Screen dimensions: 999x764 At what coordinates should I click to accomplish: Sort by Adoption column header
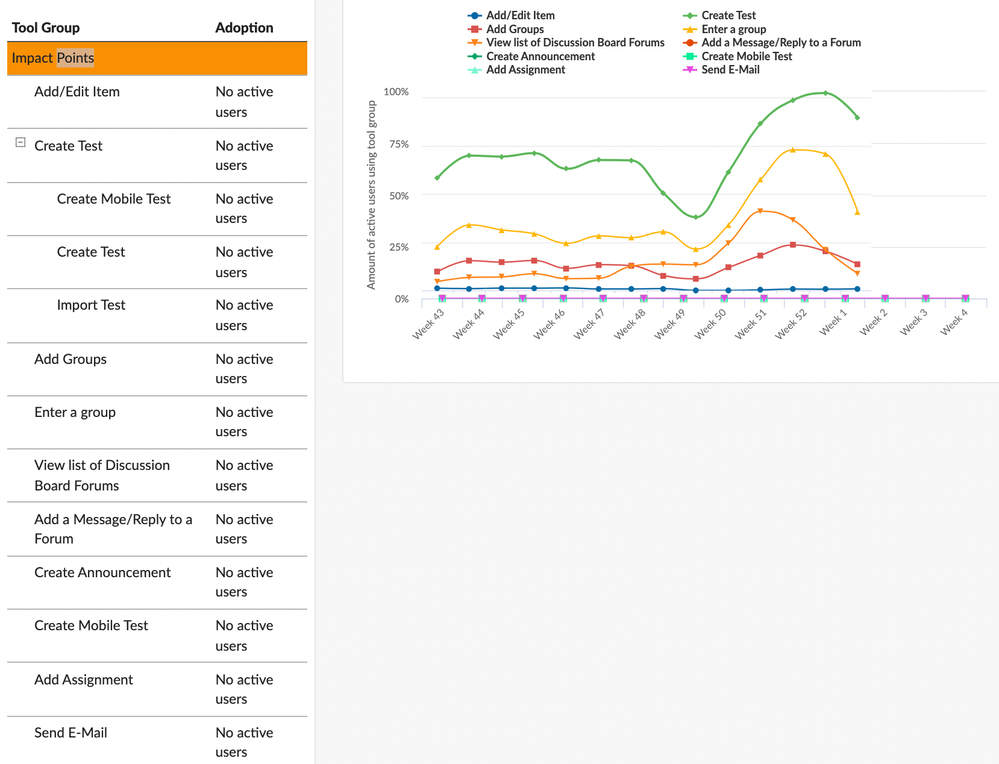point(244,27)
